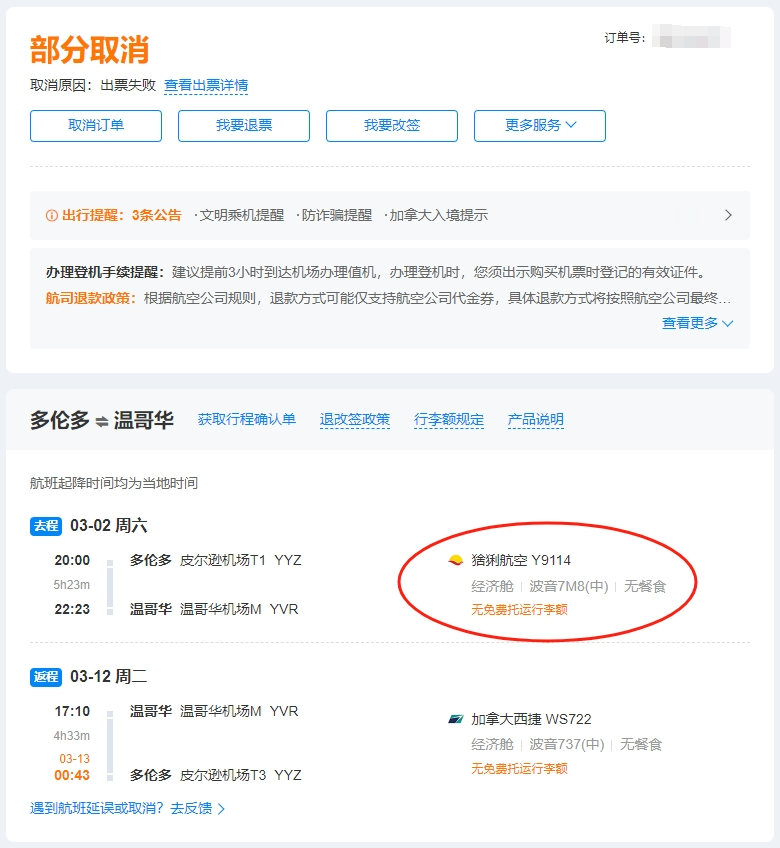Click the 我要改签 button
Image resolution: width=780 pixels, height=848 pixels.
tap(392, 126)
